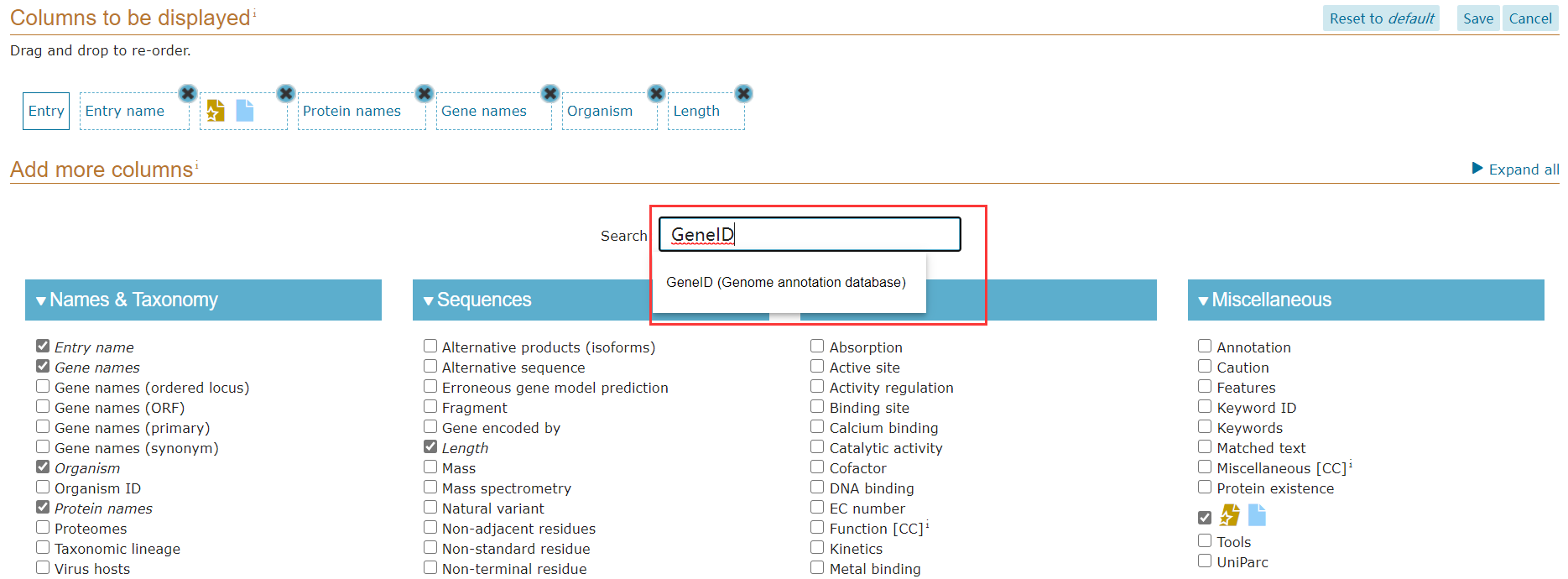Check the Keywords checkbox

click(1205, 426)
